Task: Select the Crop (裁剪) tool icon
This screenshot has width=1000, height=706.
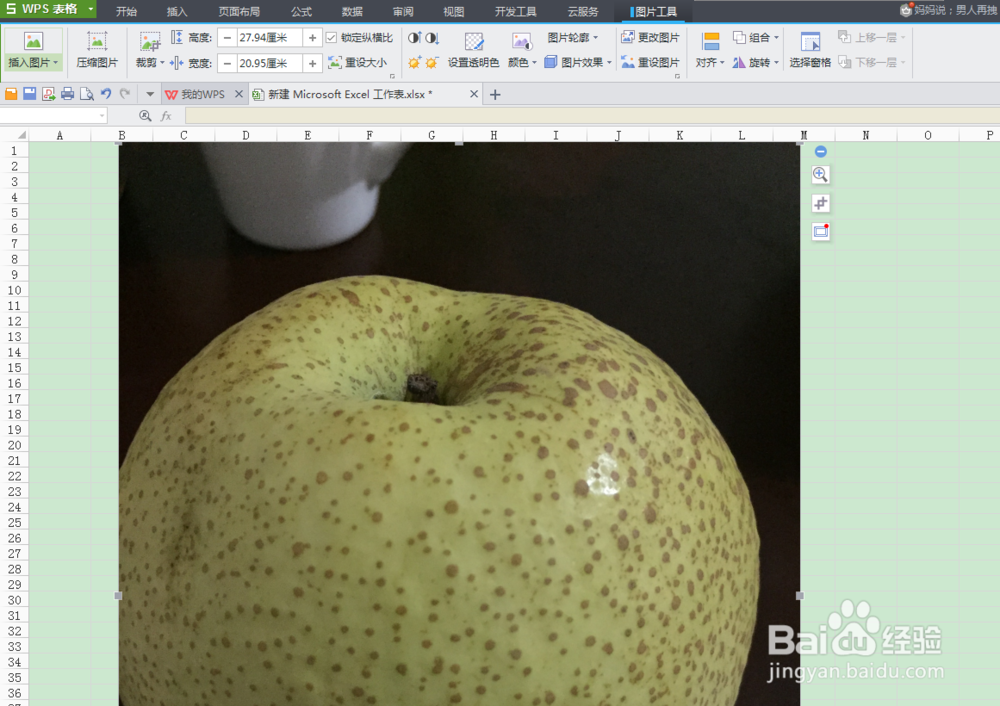Action: point(150,42)
